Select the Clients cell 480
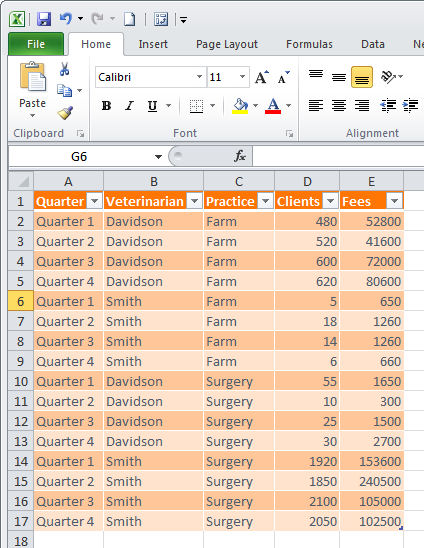This screenshot has height=548, width=424. coord(307,221)
